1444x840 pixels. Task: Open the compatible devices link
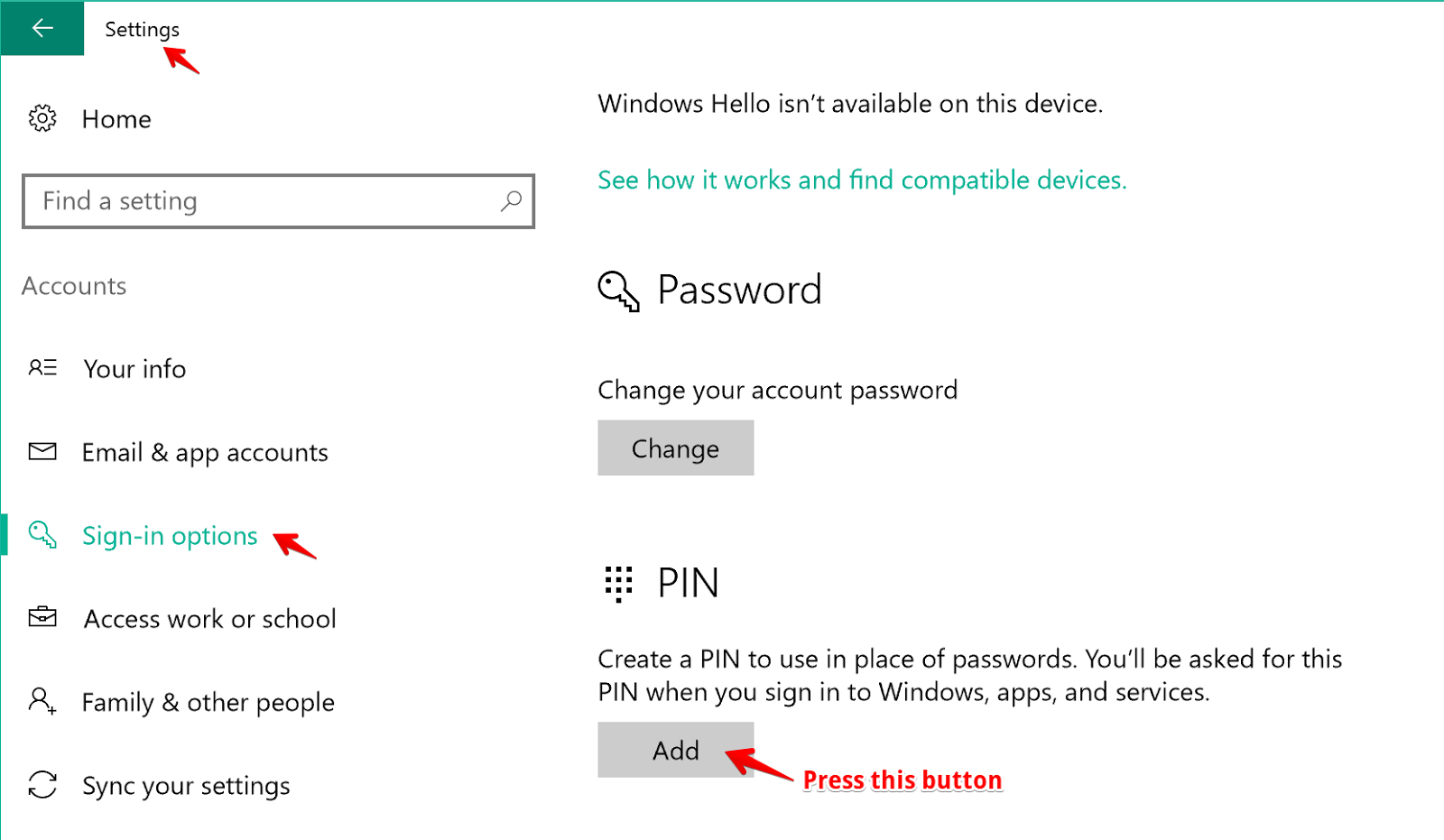[861, 180]
